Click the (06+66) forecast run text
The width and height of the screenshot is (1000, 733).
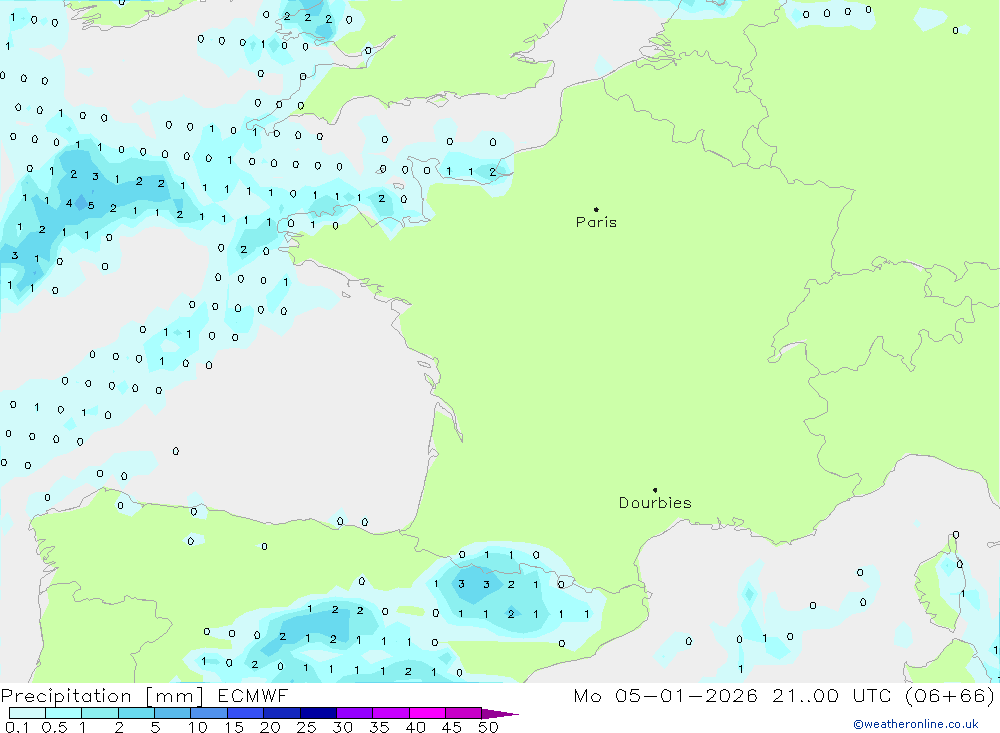950,696
